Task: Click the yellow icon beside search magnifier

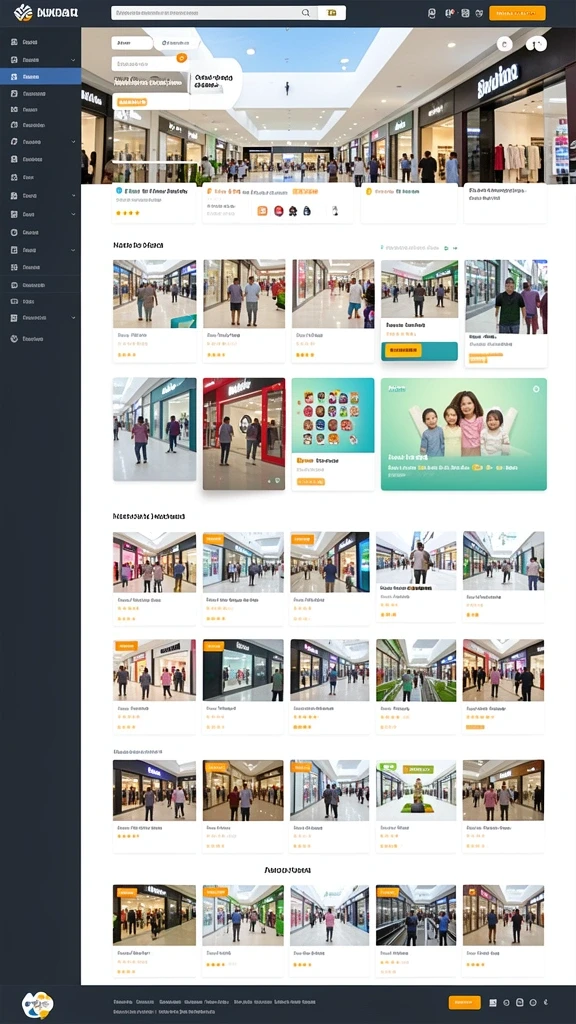Action: [x=332, y=12]
